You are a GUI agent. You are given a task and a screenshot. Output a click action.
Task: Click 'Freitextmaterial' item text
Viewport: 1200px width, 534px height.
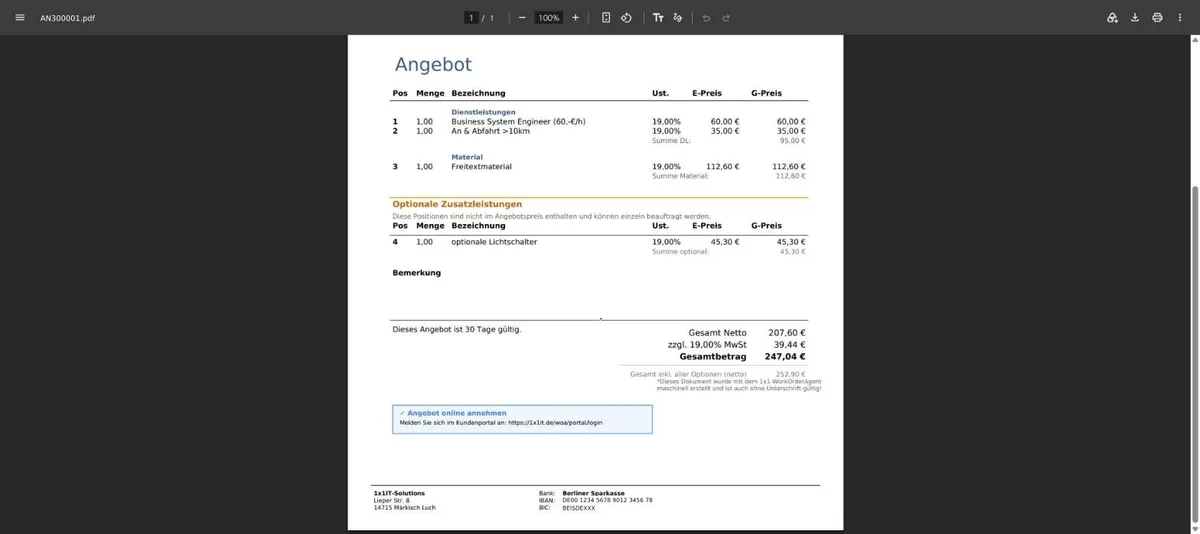coord(481,167)
